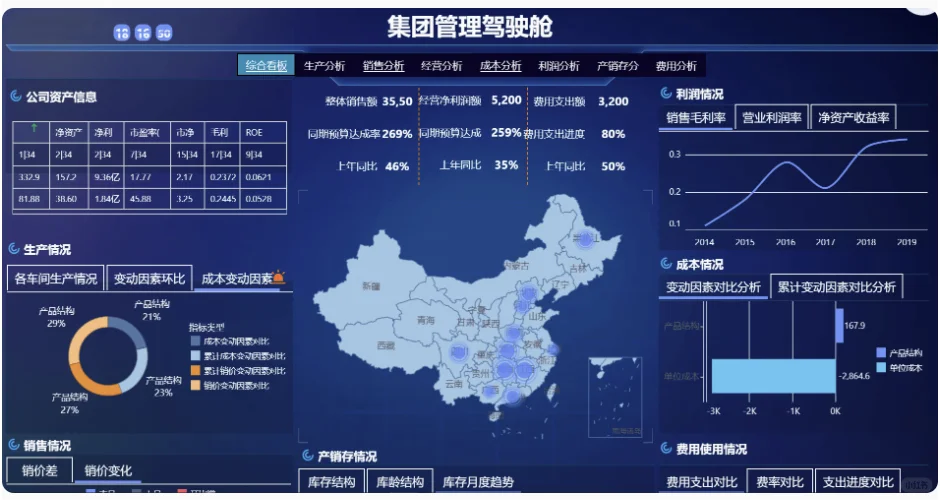Click the green up arrow in table header
Screen dimensions: 940x500
click(x=34, y=127)
